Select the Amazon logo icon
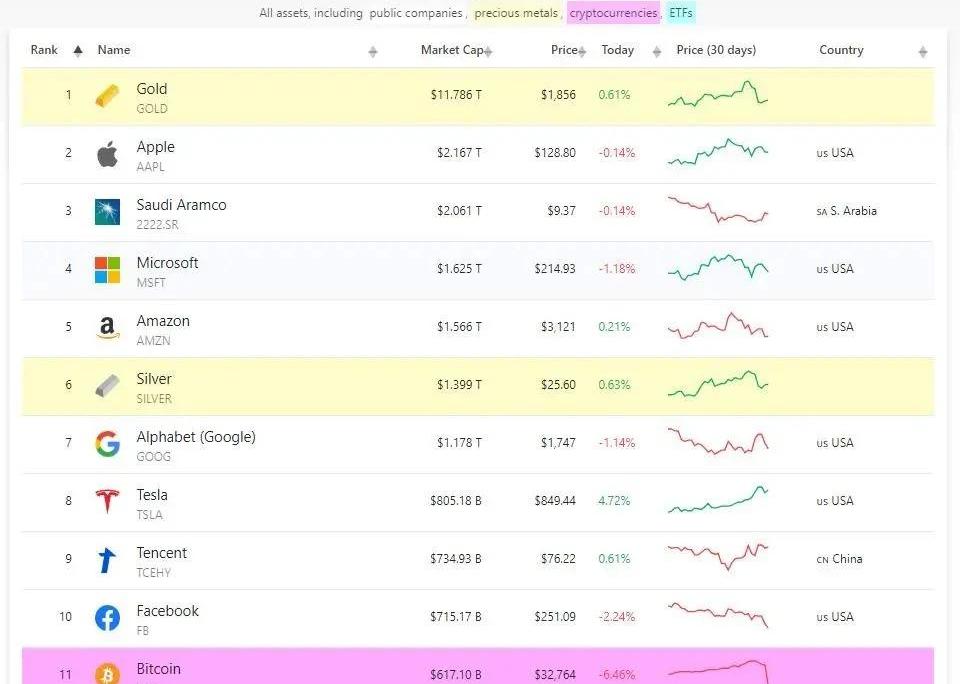960x684 pixels. (x=107, y=328)
